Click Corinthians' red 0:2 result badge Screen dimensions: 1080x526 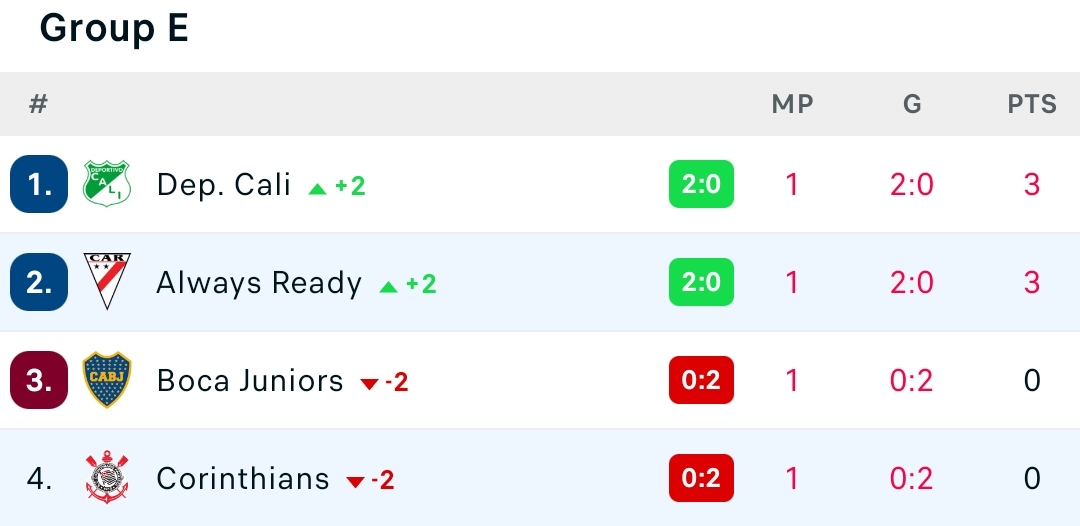[x=701, y=478]
